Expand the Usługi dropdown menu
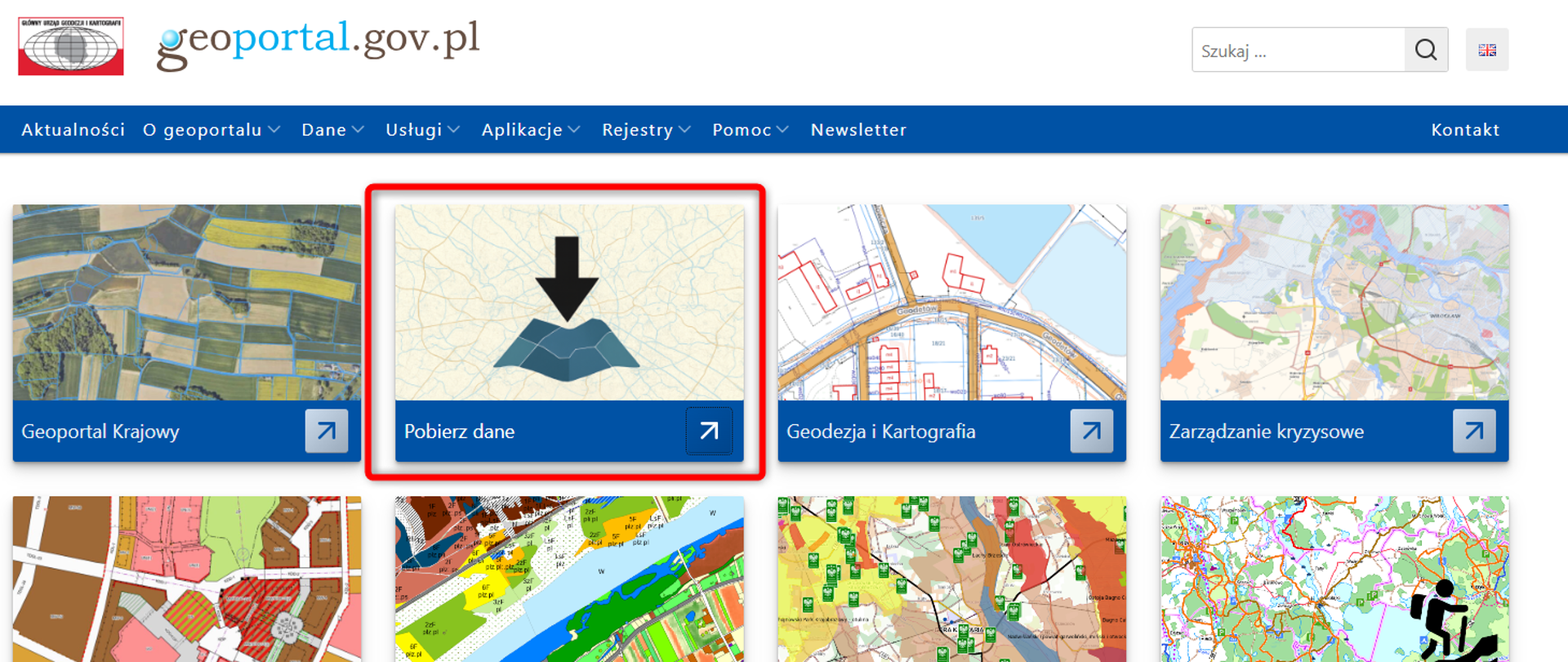Viewport: 1568px width, 662px height. coord(422,129)
